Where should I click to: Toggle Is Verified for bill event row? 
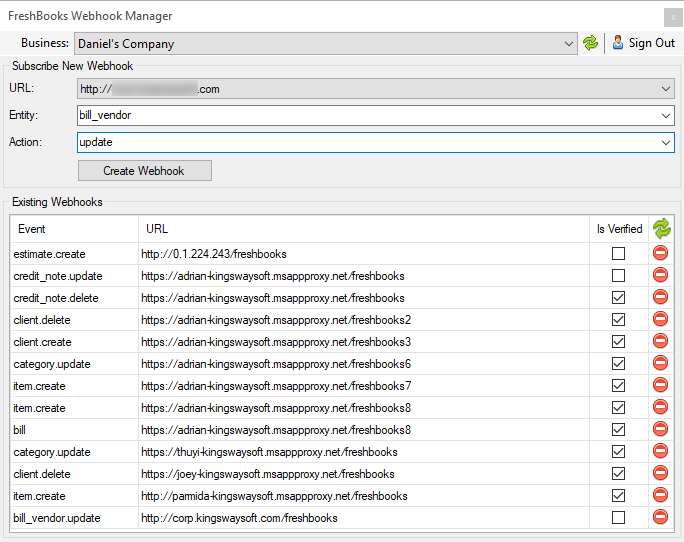click(x=618, y=430)
